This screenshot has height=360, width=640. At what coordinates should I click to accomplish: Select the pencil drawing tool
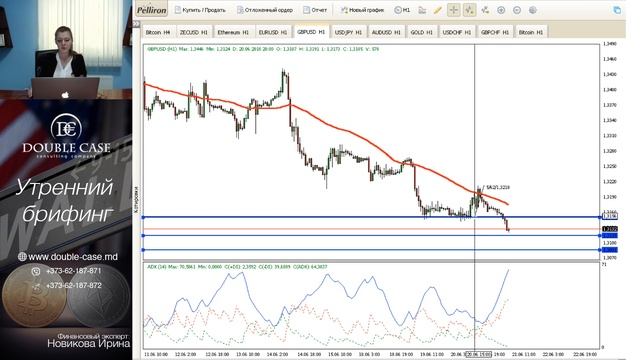438,10
